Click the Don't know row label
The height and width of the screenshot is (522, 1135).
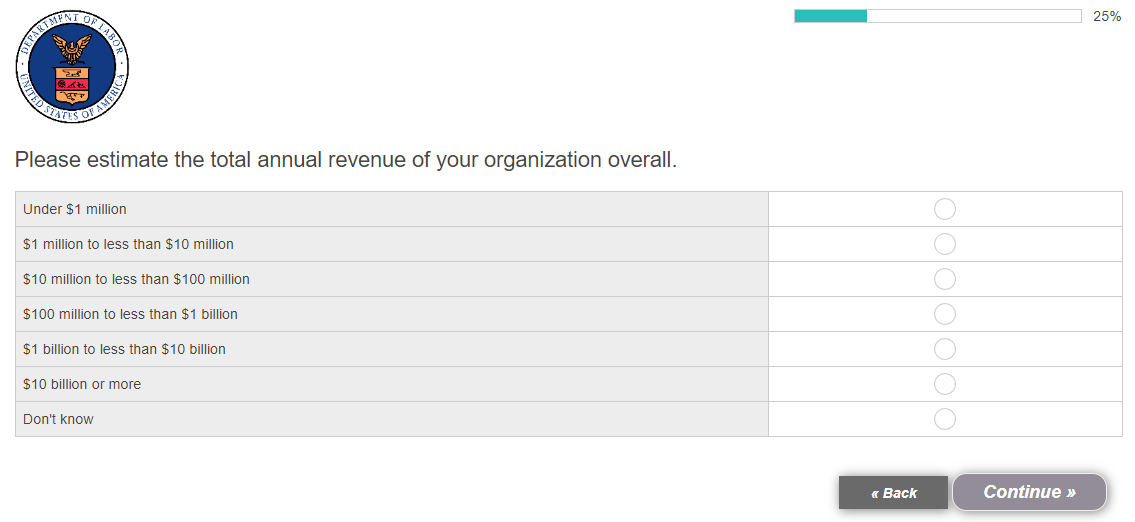pos(58,419)
